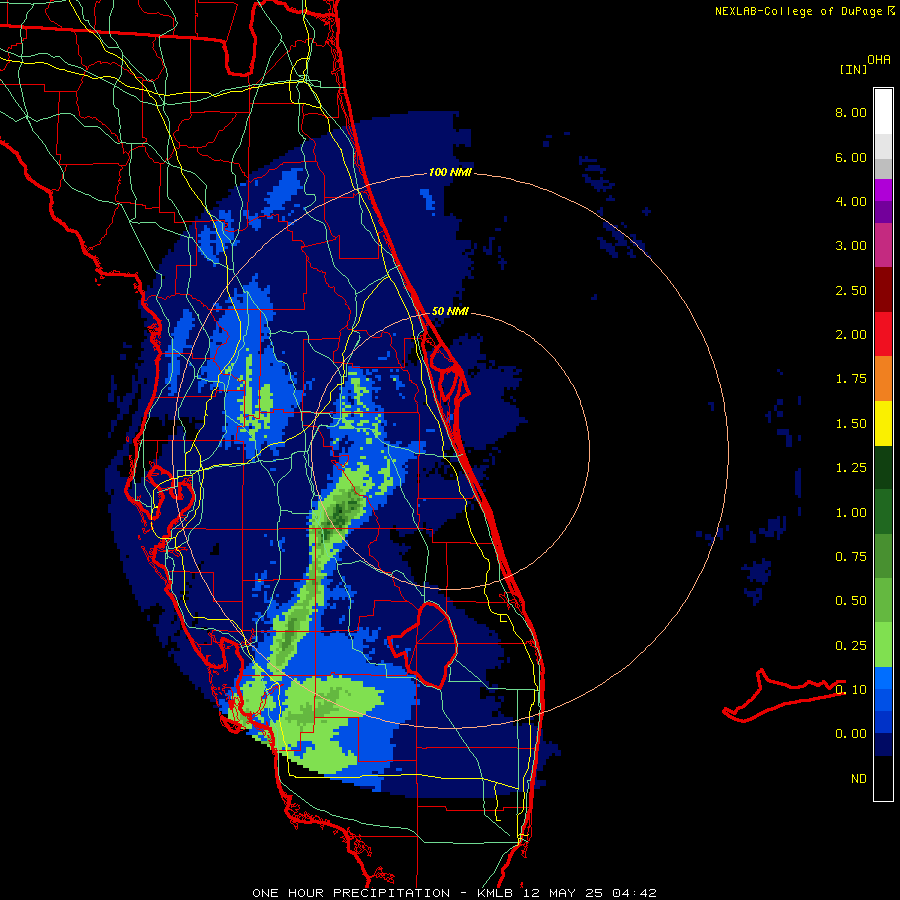Viewport: 900px width, 900px height.
Task: Select the yellow swatch on the scale
Action: coord(883,424)
